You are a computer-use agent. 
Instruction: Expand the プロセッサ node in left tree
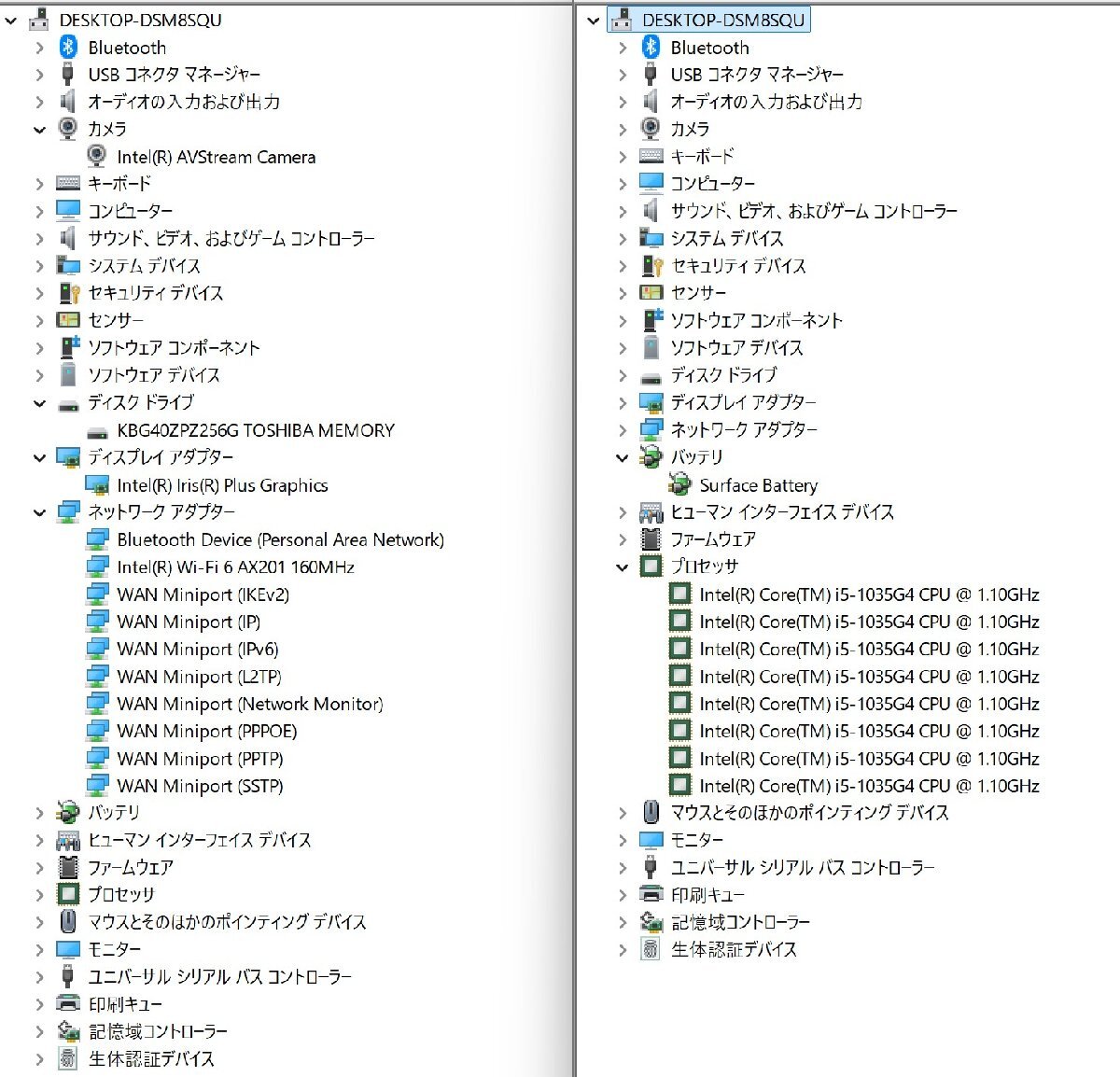point(39,894)
